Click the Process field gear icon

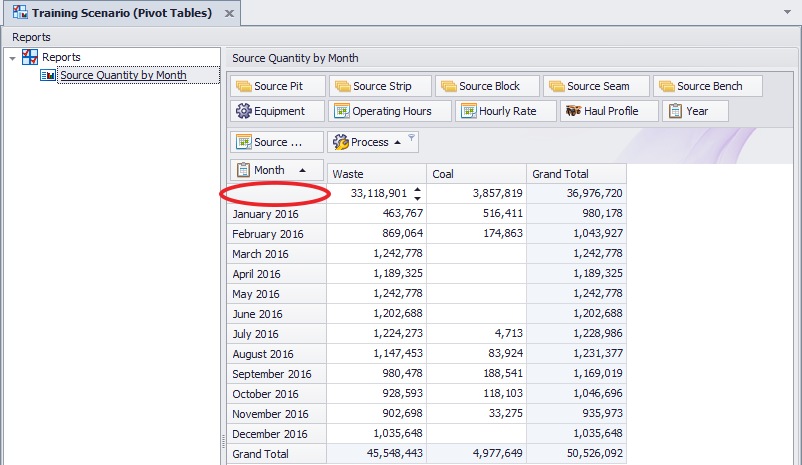339,142
